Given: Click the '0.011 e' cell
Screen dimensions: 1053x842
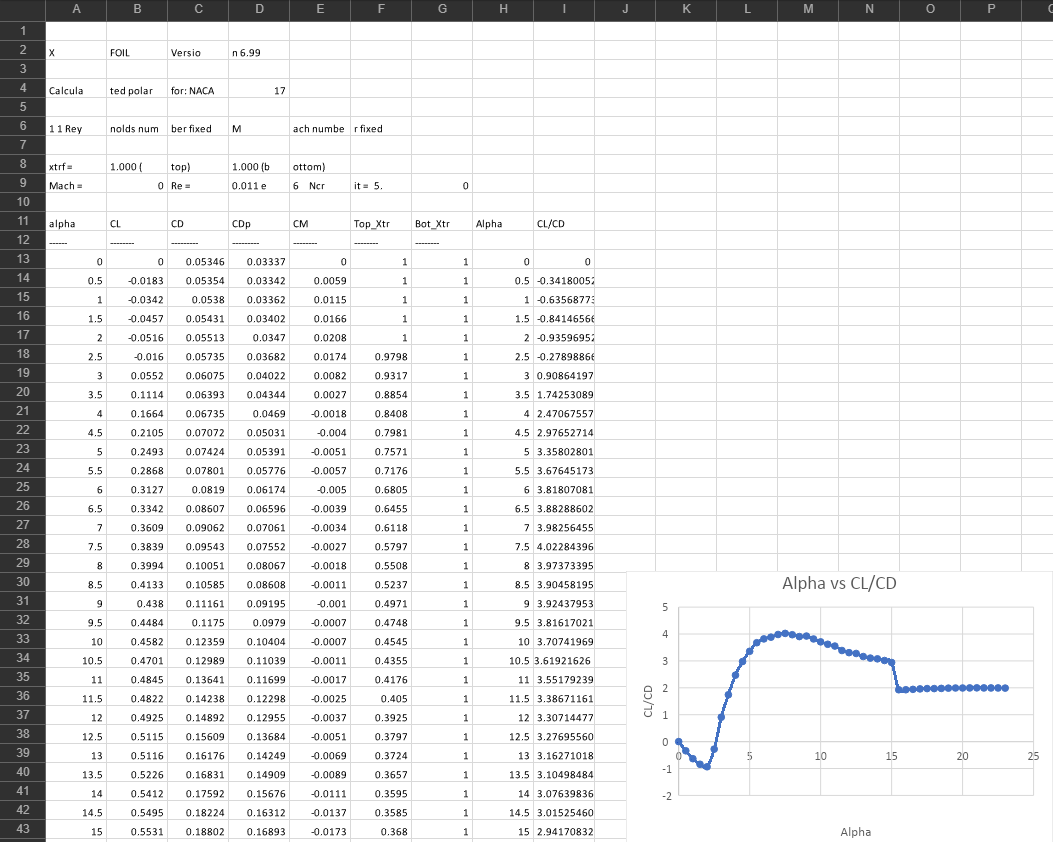Looking at the screenshot, I should [x=259, y=185].
